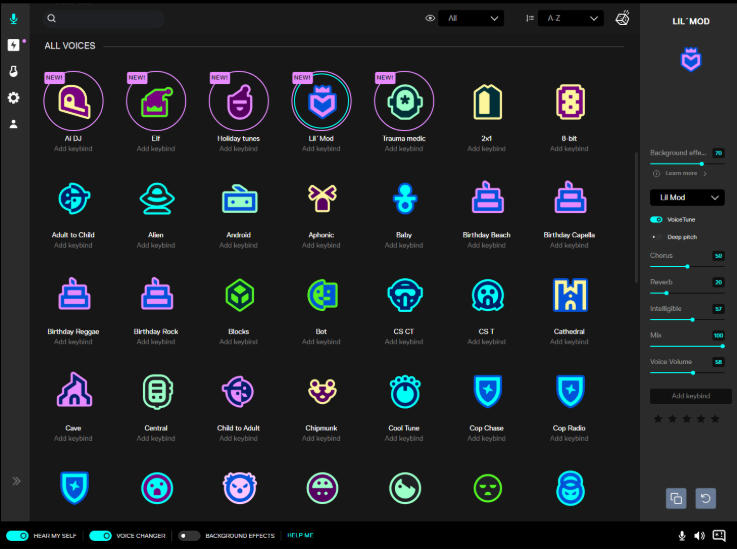Viewport: 737px width, 549px height.
Task: Adjust the Chorus slider
Action: (687, 267)
